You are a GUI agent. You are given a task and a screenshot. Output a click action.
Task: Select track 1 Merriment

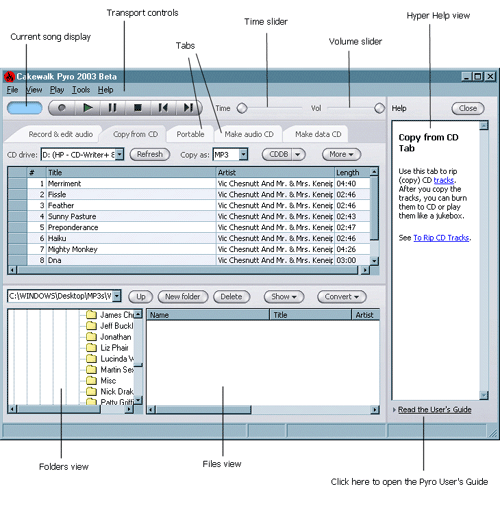pyautogui.click(x=189, y=183)
